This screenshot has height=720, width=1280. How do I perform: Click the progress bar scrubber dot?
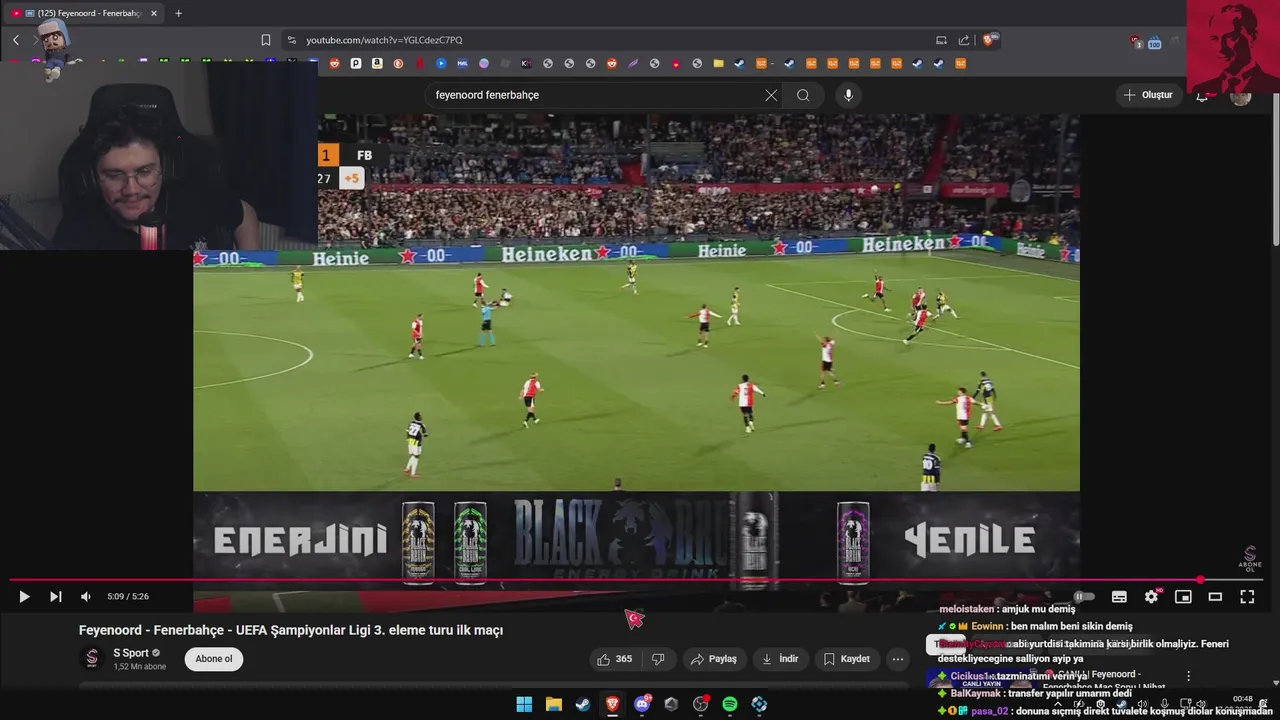click(1200, 580)
